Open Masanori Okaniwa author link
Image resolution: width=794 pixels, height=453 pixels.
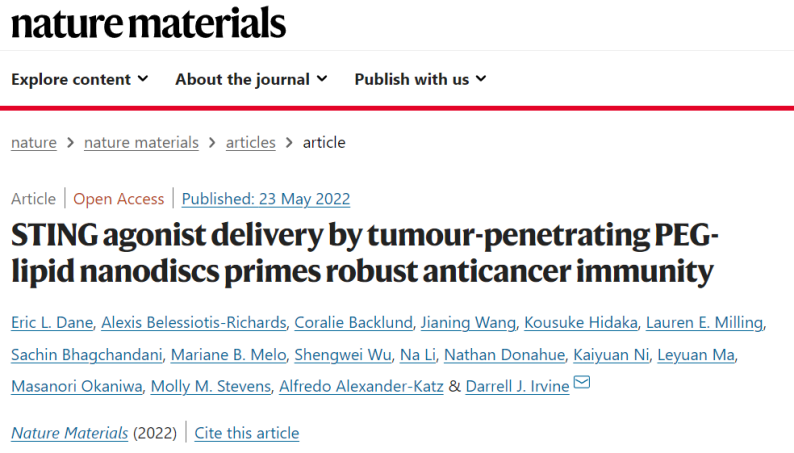[x=77, y=386]
